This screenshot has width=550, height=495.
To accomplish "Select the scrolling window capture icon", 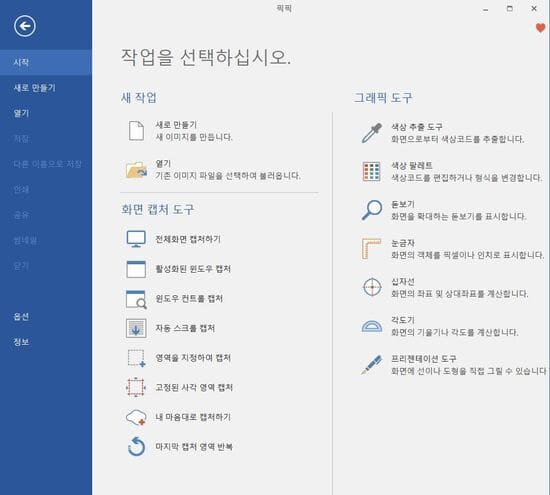I will coord(136,328).
